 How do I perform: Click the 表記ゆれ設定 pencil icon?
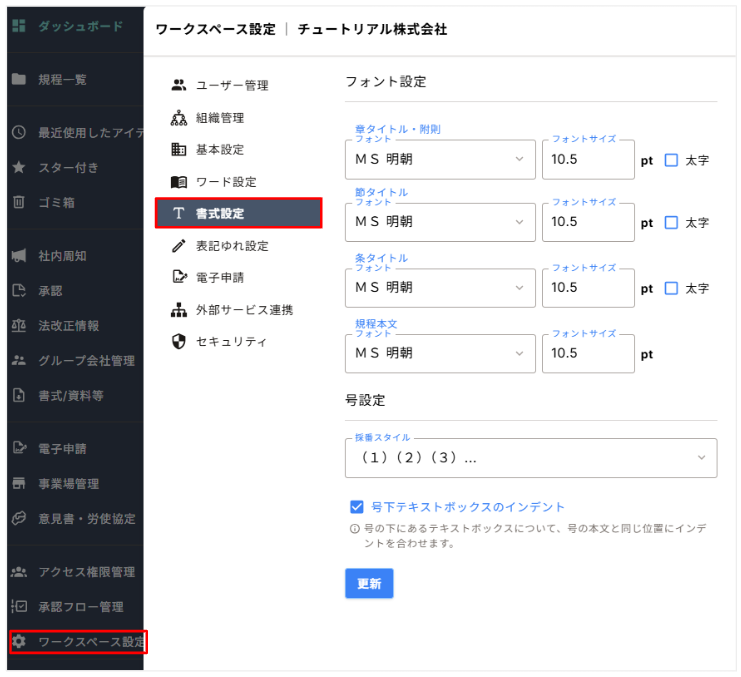[x=179, y=246]
